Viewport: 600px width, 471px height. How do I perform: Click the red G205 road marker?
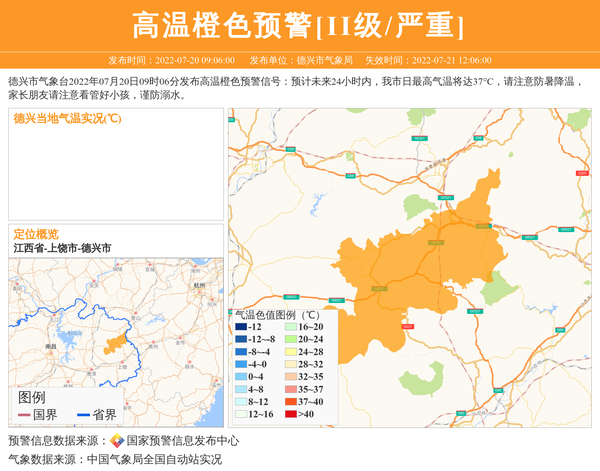pyautogui.click(x=581, y=173)
